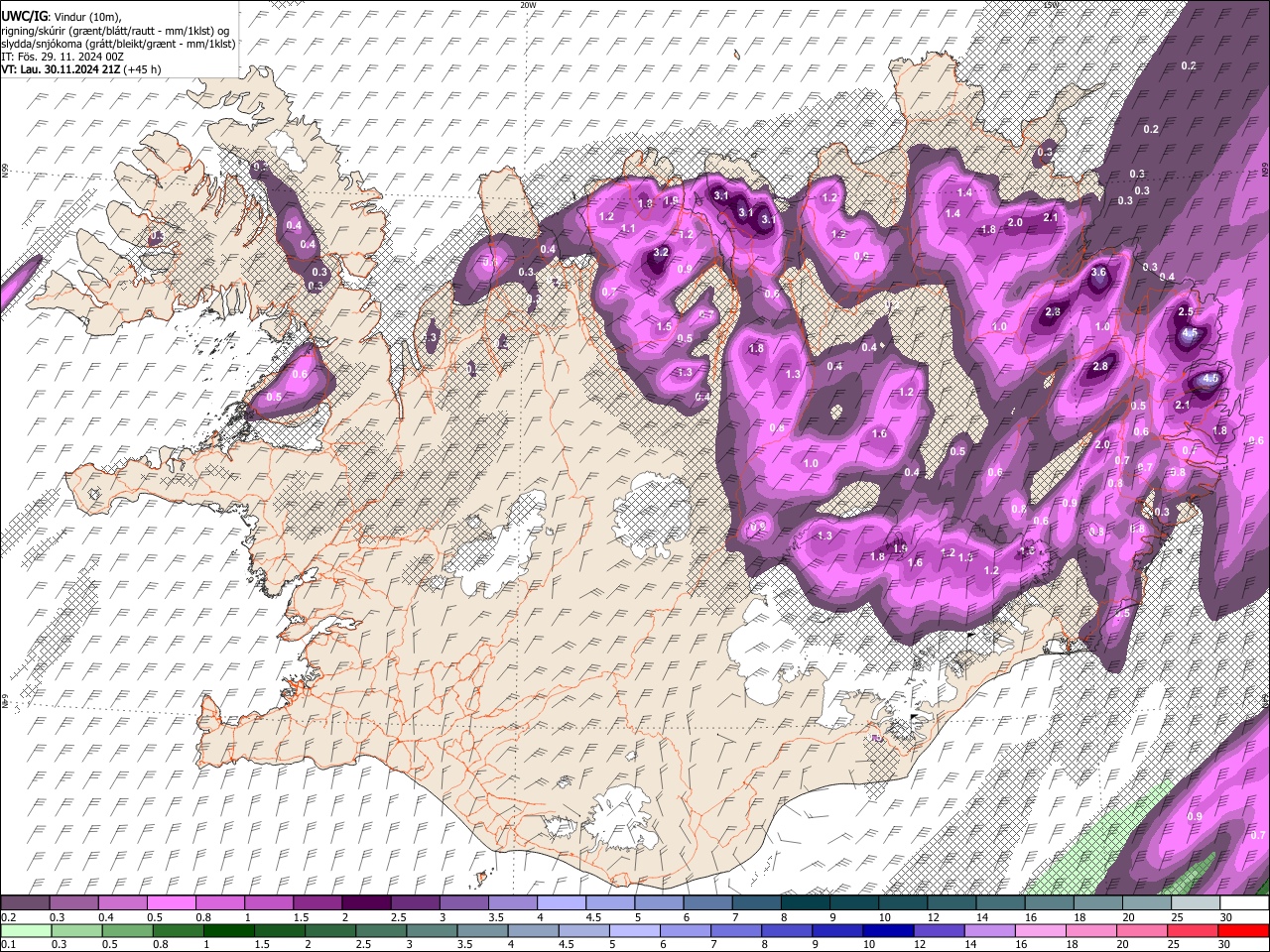The image size is (1270, 952).
Task: Click the "15W" longitude label at the map's top edge
Action: (x=1052, y=5)
